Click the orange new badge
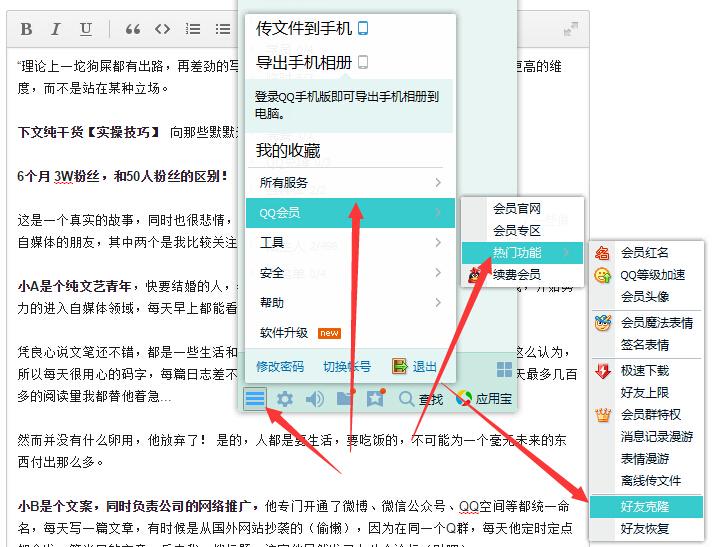 [x=329, y=333]
